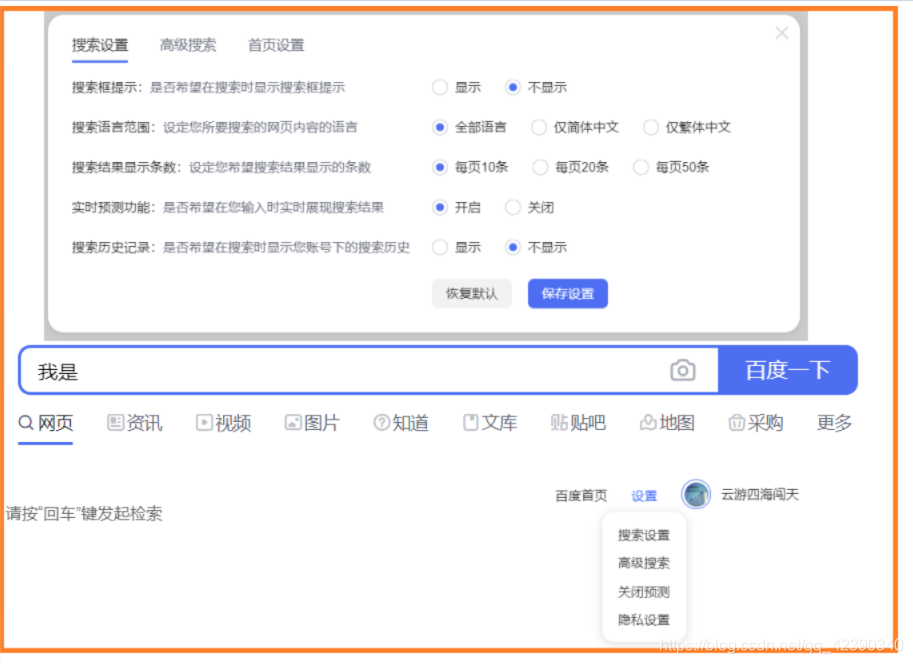This screenshot has width=913, height=664.
Task: Switch to the 高级搜索 tab
Action: pos(187,45)
